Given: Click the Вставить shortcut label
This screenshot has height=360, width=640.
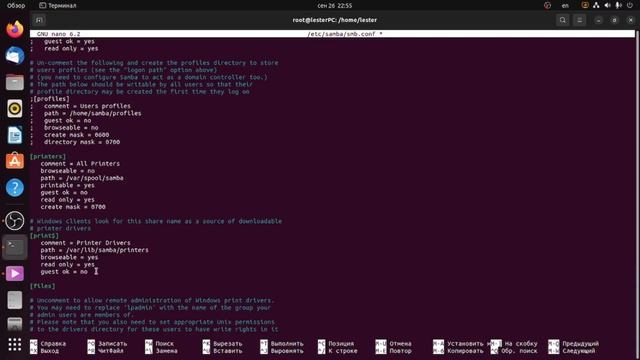Looking at the screenshot, I should coord(228,351).
